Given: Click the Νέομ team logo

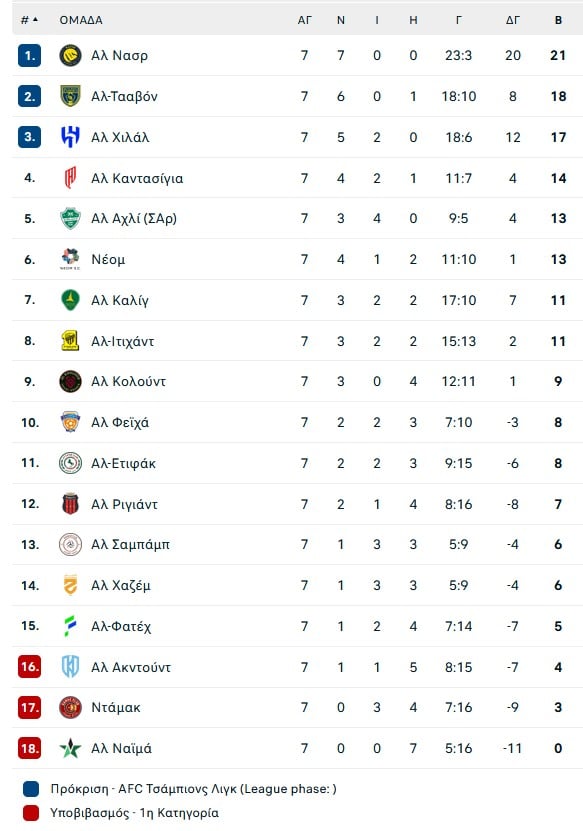Looking at the screenshot, I should pyautogui.click(x=68, y=258).
